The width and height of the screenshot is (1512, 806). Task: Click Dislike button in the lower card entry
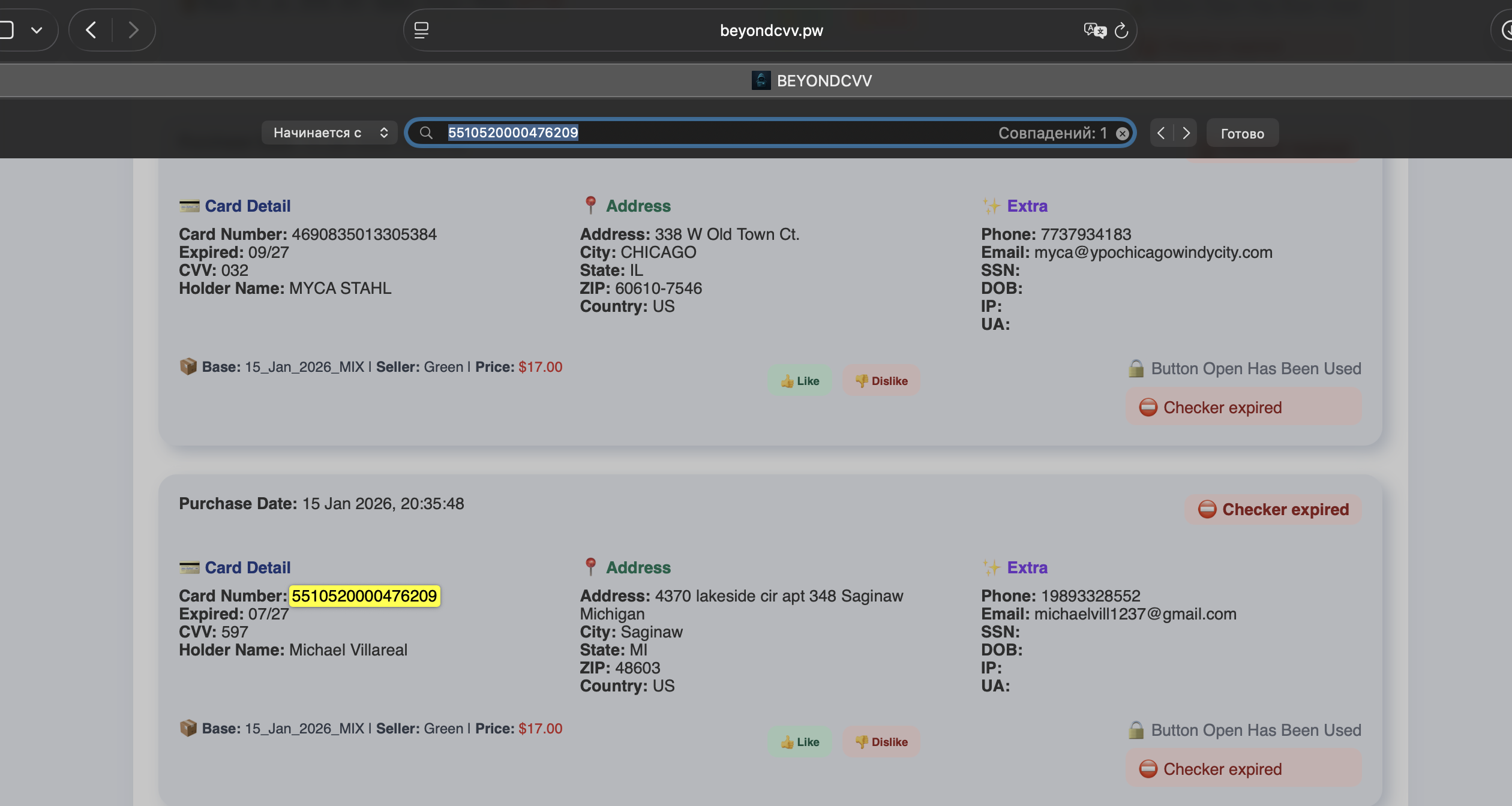[x=881, y=742]
